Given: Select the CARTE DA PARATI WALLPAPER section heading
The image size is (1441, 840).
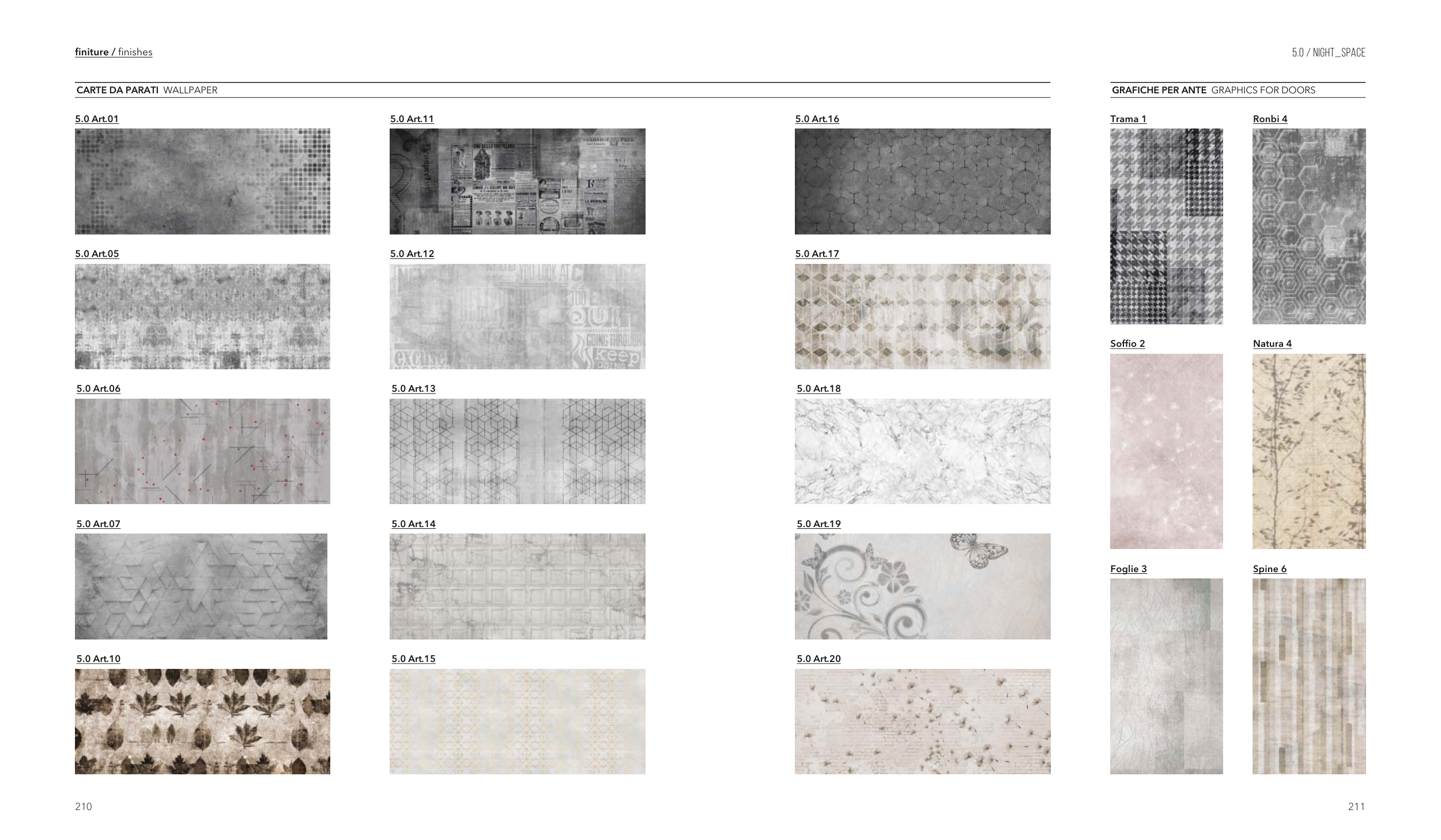Looking at the screenshot, I should click(147, 90).
